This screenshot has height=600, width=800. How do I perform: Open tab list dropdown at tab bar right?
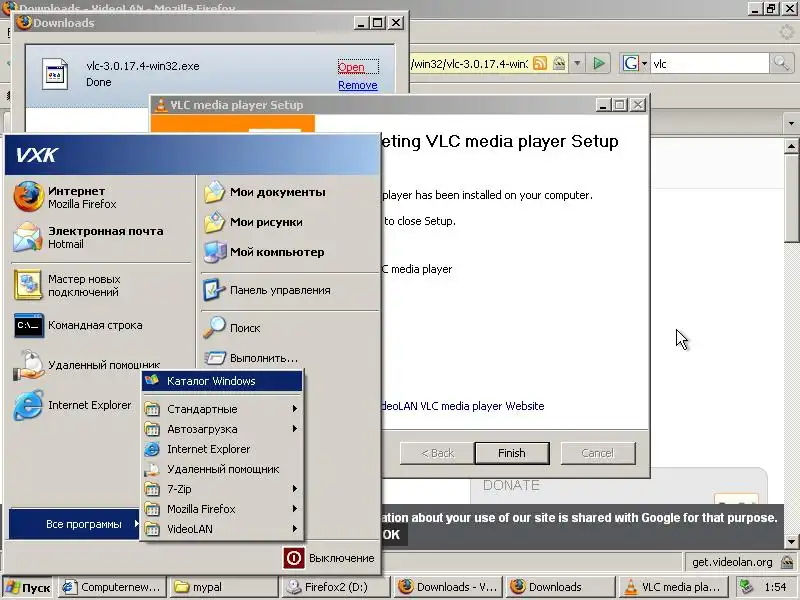tap(791, 123)
